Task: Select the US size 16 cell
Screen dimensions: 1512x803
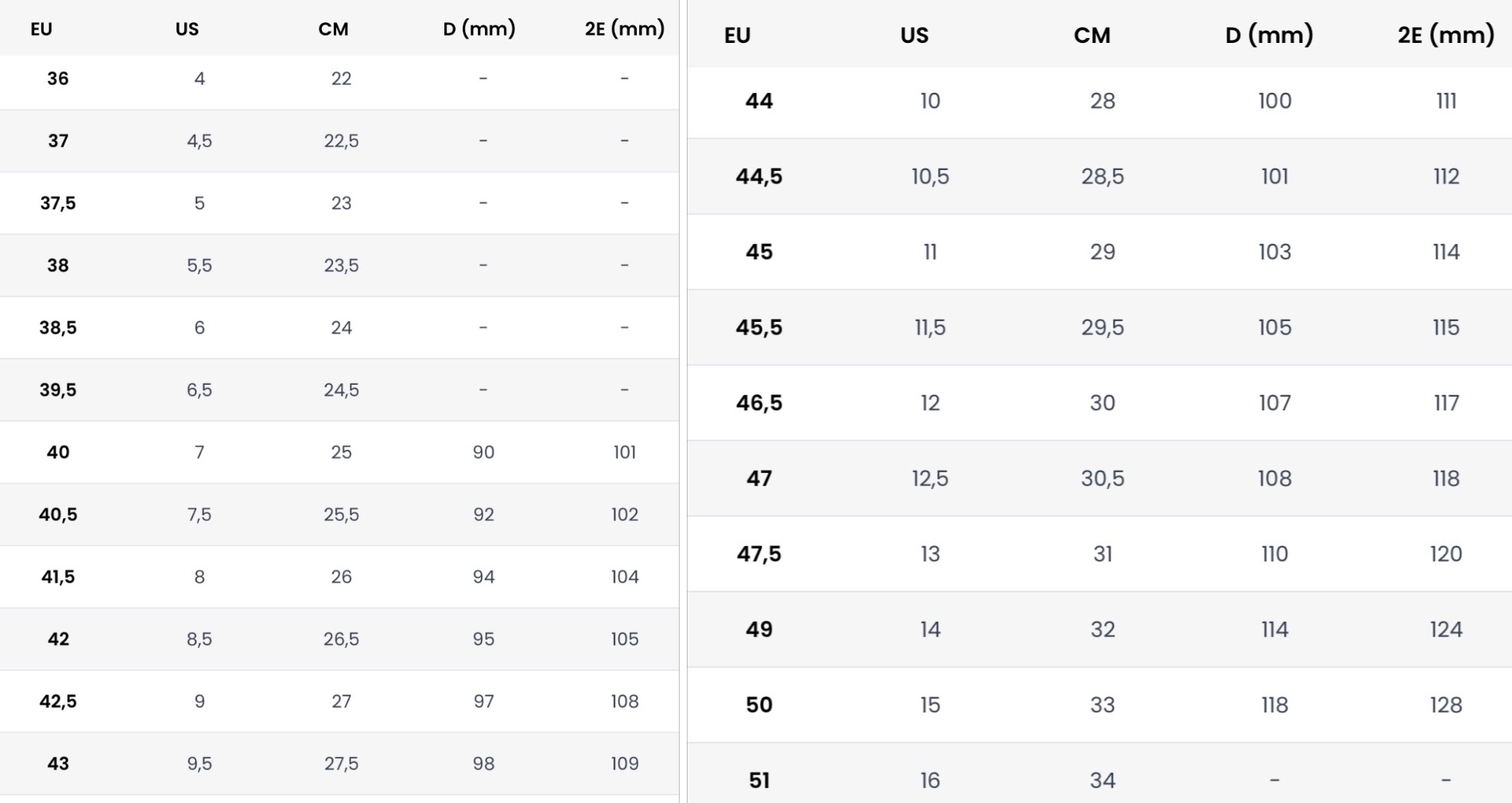Action: [x=930, y=781]
